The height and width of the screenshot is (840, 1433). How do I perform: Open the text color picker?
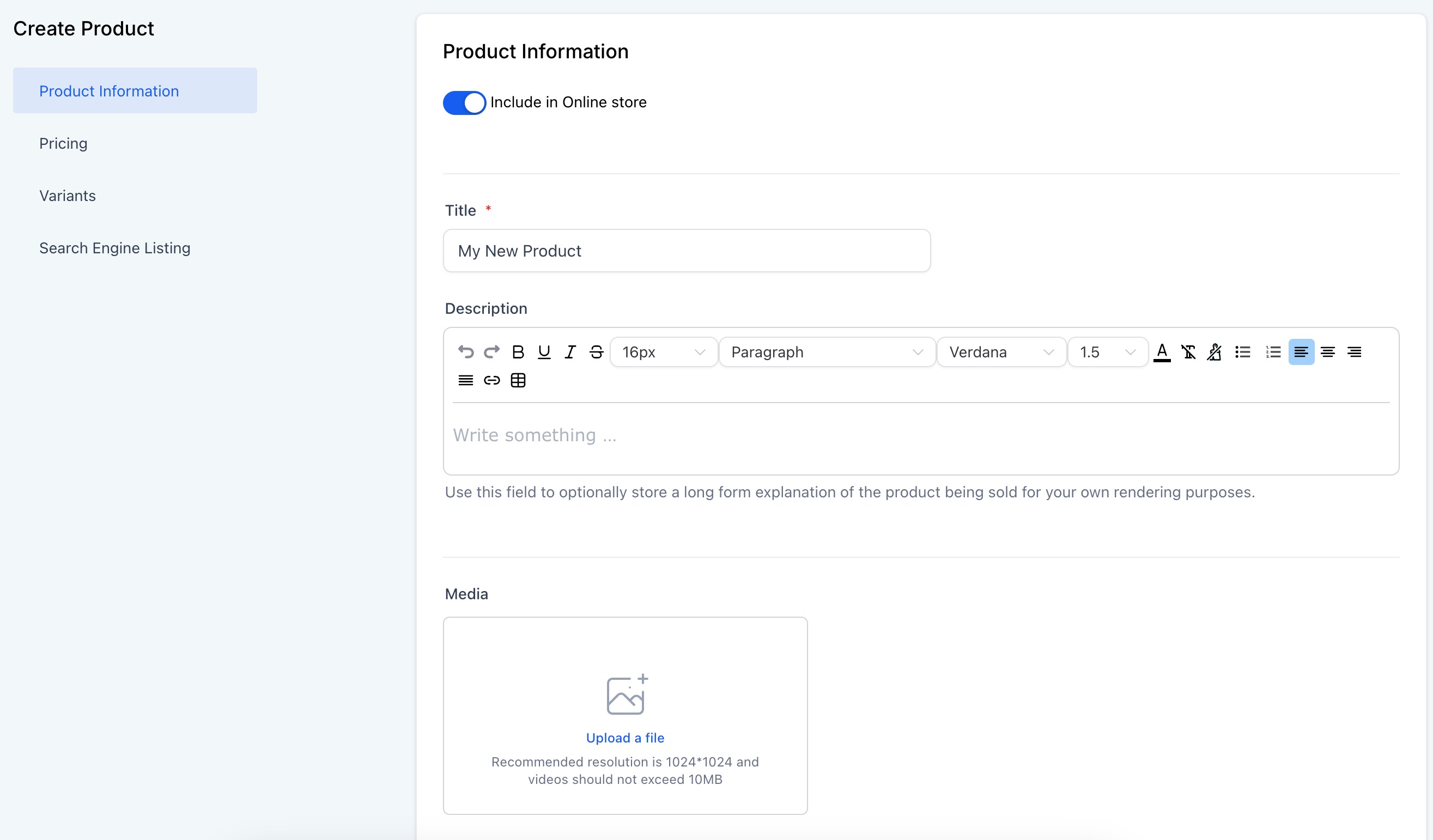(x=1161, y=352)
